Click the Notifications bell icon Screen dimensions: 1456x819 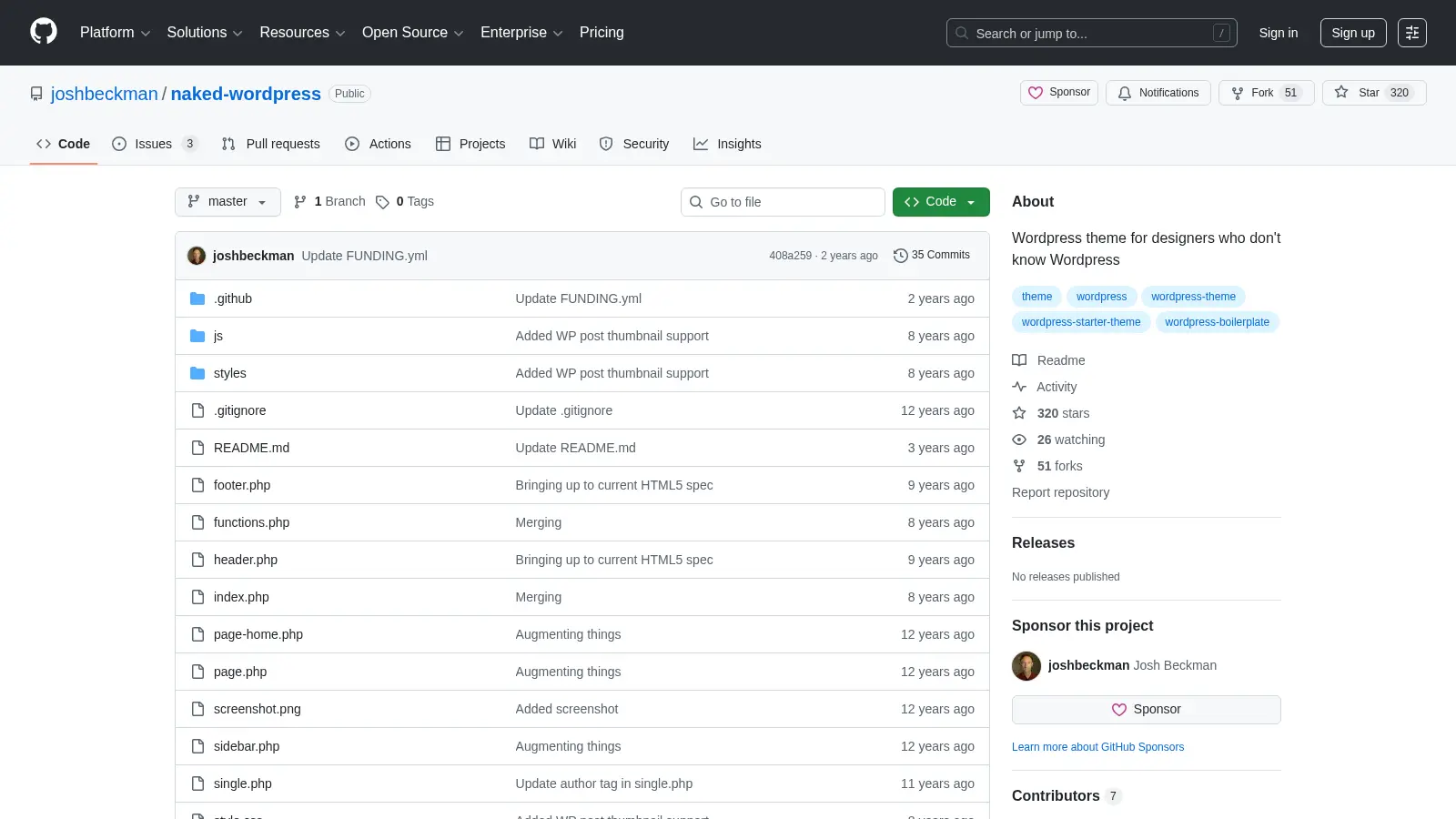[x=1125, y=93]
